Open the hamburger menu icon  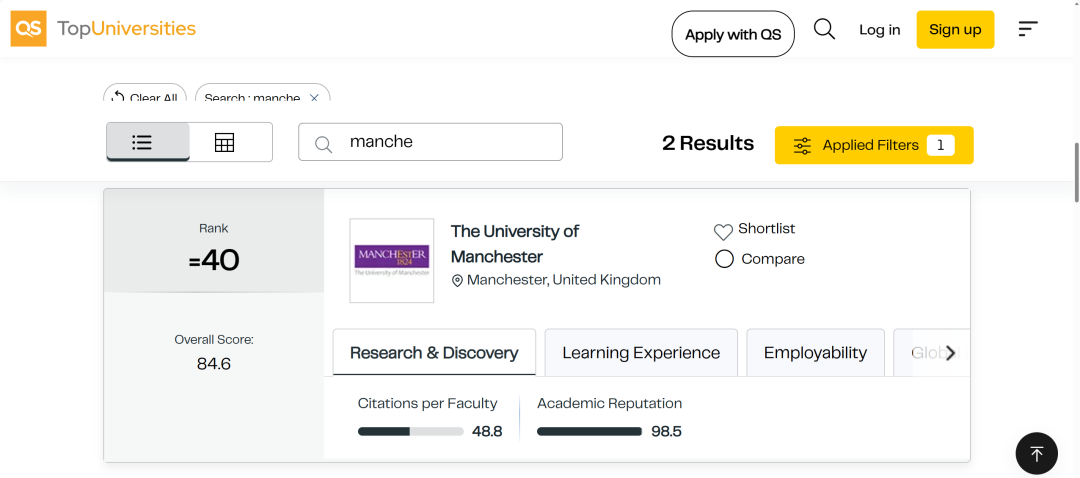tap(1028, 29)
